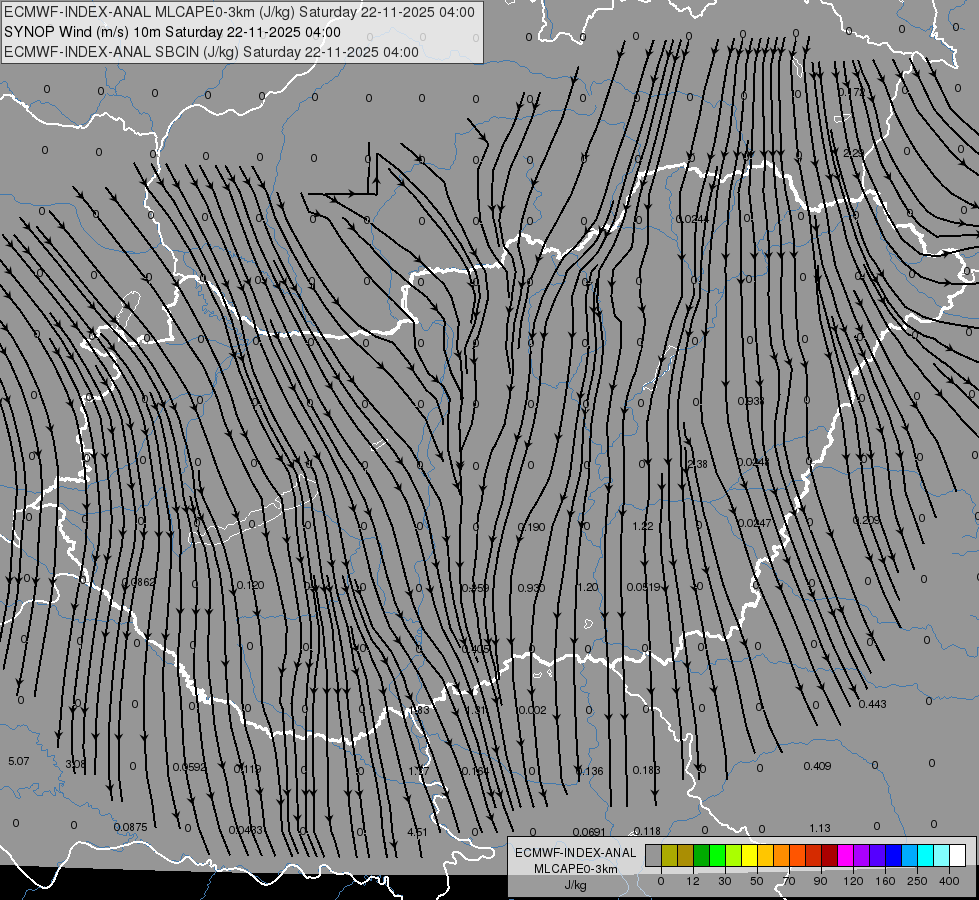
Task: Click legend tick label 70
Action: tap(789, 881)
